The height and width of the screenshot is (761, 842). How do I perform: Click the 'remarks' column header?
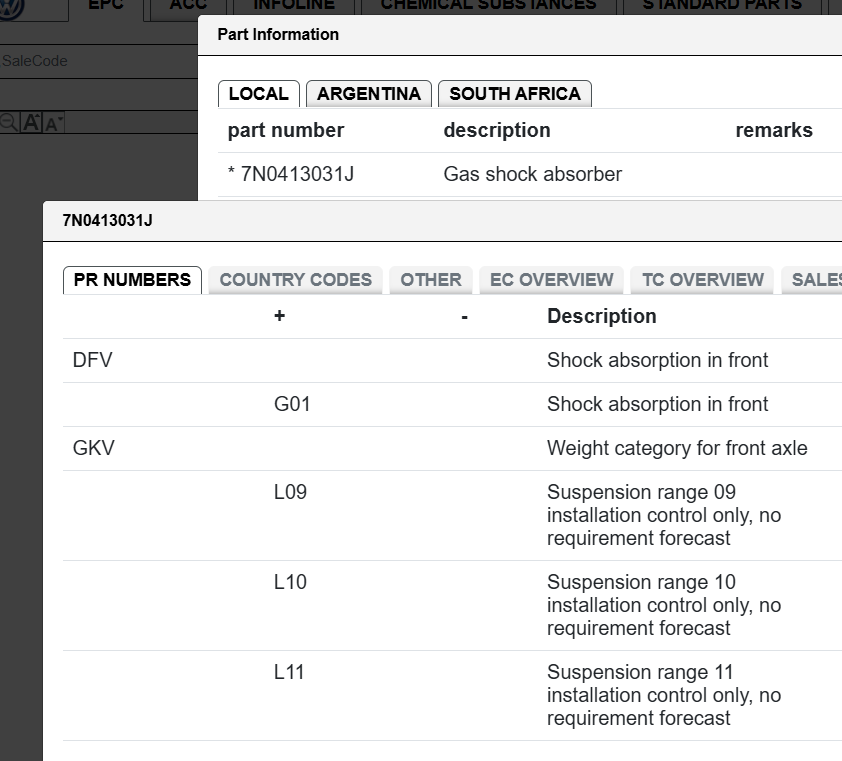[x=774, y=131]
